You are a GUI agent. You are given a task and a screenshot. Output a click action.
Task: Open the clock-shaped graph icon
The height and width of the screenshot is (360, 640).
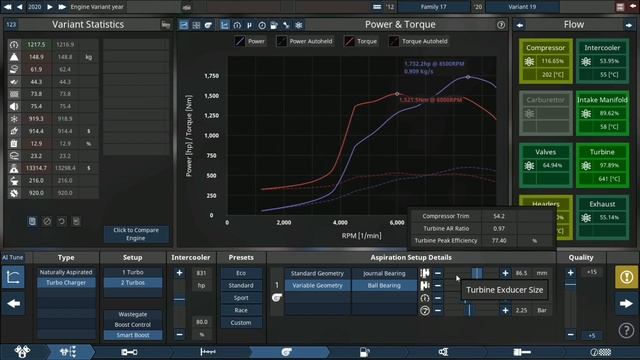click(x=262, y=25)
